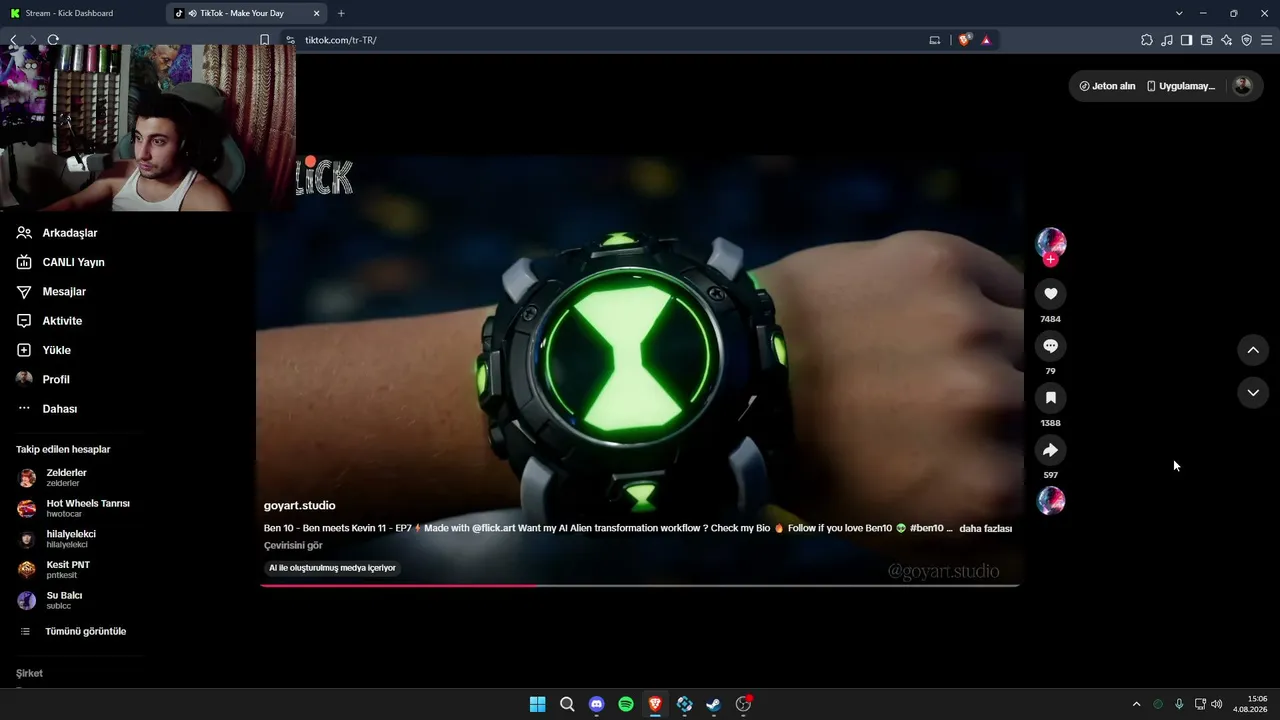
Task: Open the spinning sound disc of the video
Action: pyautogui.click(x=1050, y=500)
